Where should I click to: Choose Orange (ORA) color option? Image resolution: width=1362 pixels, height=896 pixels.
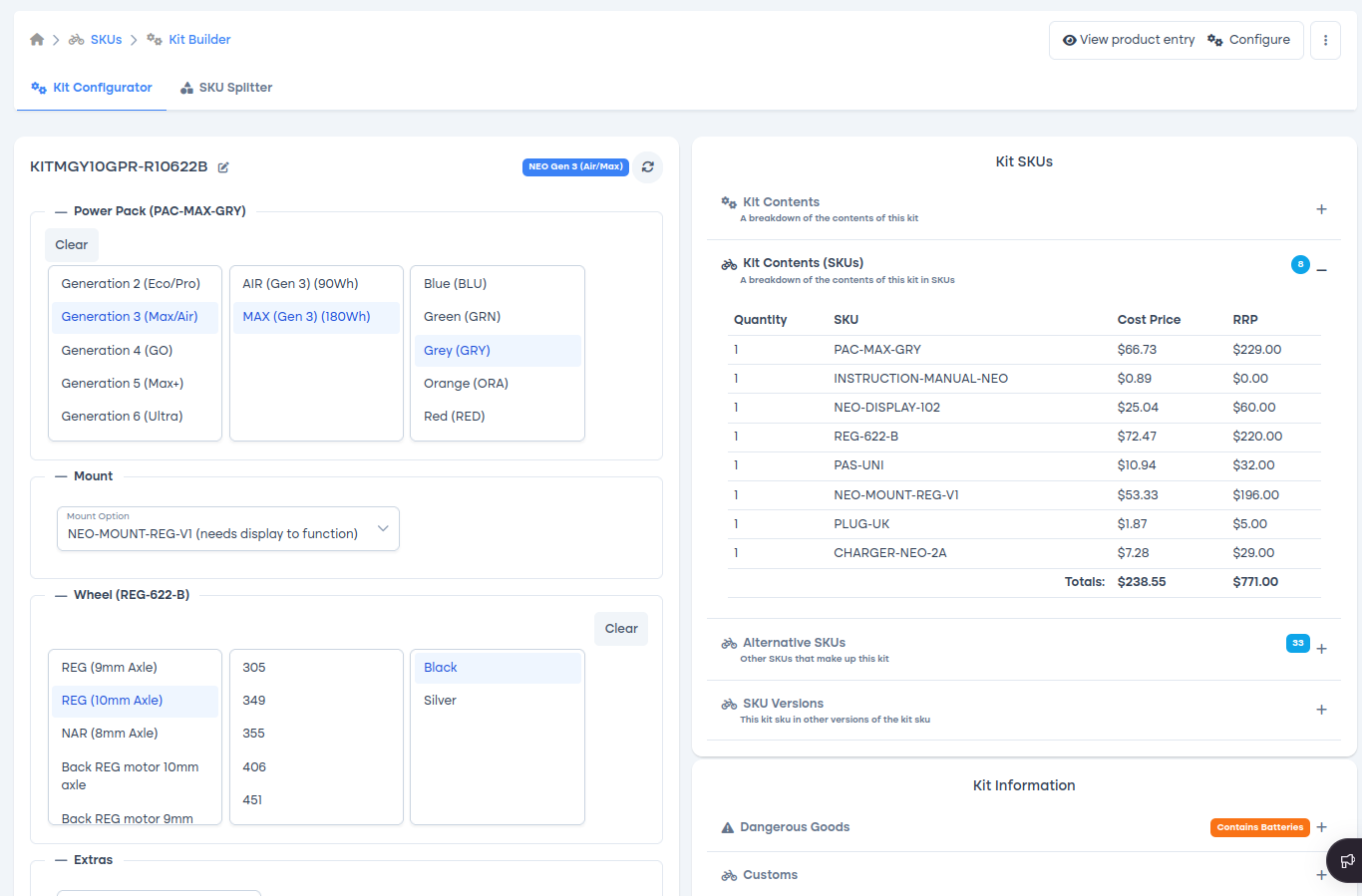pyautogui.click(x=498, y=384)
